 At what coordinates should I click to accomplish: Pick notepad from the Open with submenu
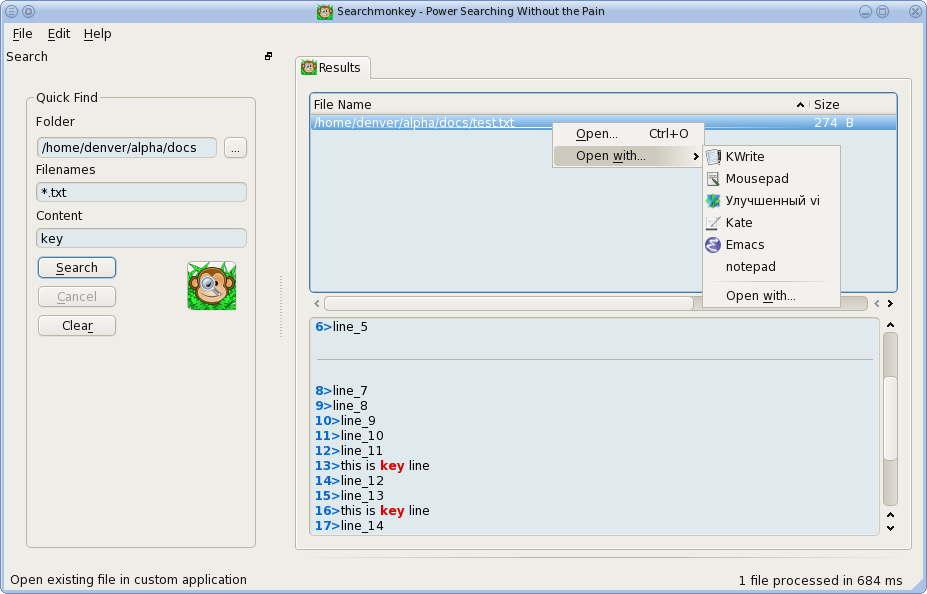[x=771, y=267]
